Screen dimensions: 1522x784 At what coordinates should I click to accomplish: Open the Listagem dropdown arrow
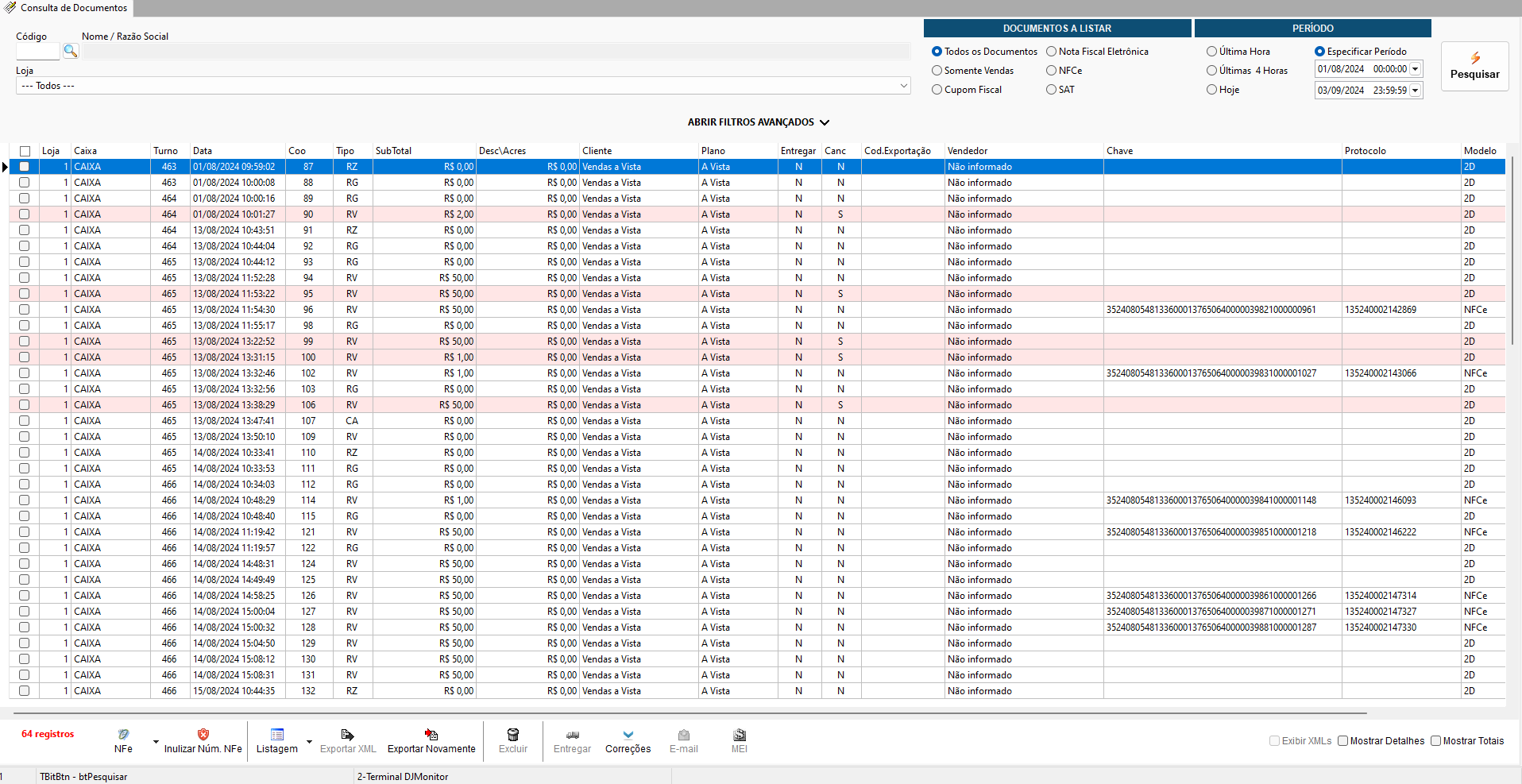pos(309,741)
